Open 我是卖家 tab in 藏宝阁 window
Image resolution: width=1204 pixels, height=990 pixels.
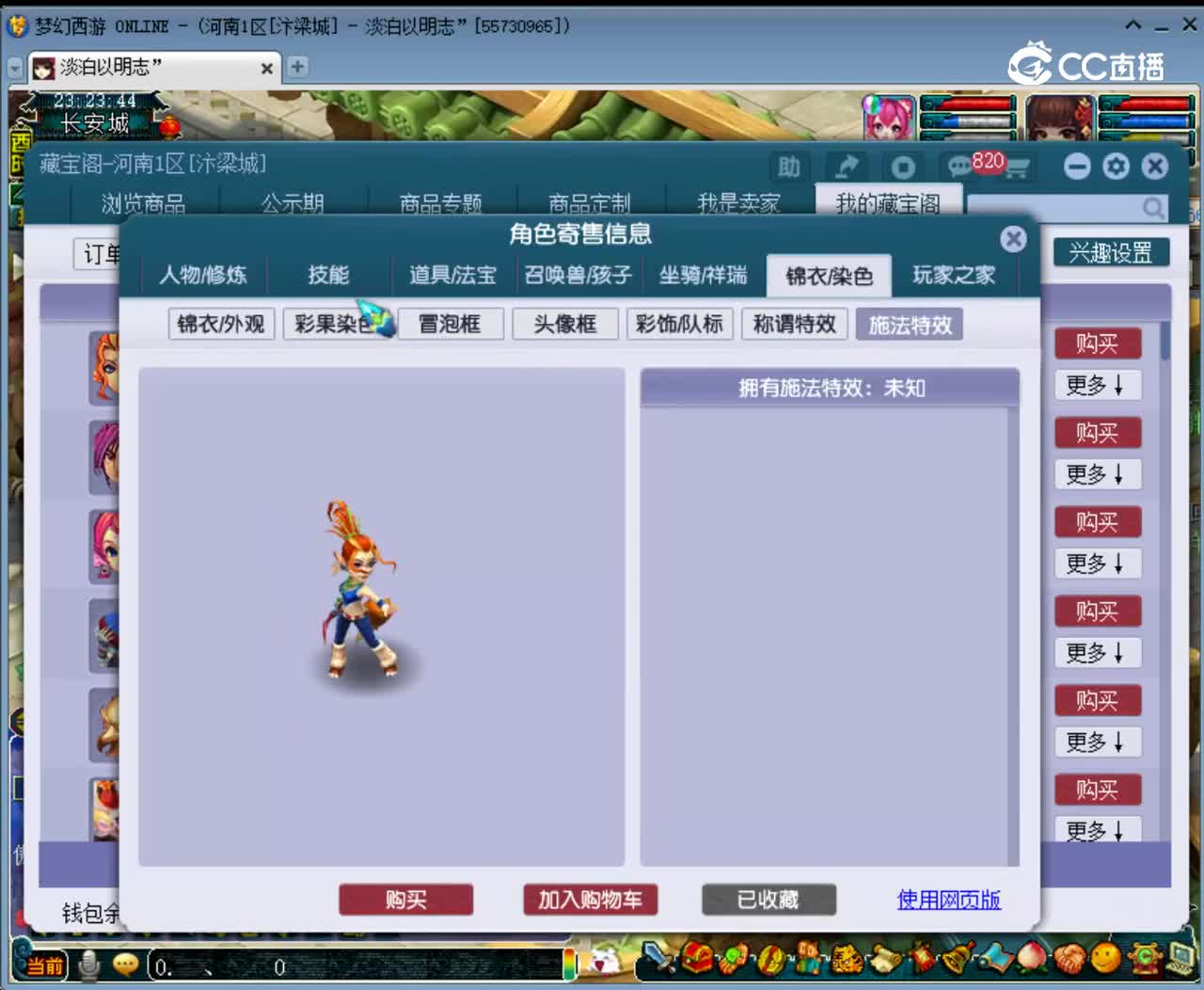738,203
